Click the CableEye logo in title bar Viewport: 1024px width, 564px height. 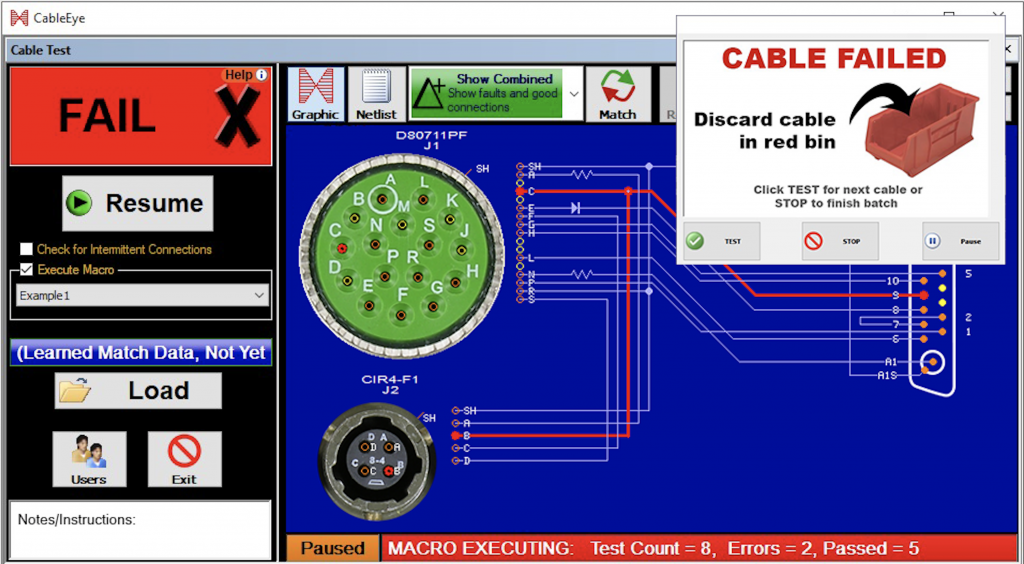(x=20, y=18)
